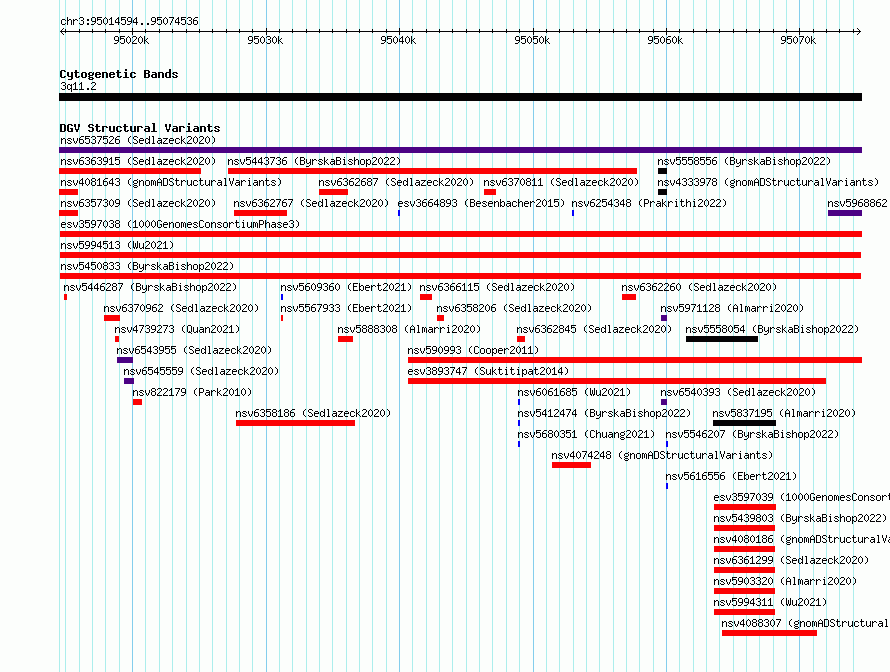The image size is (890, 672).
Task: Click nsv5446287 (ByrskaBishop2022) label
Action: click(x=150, y=287)
